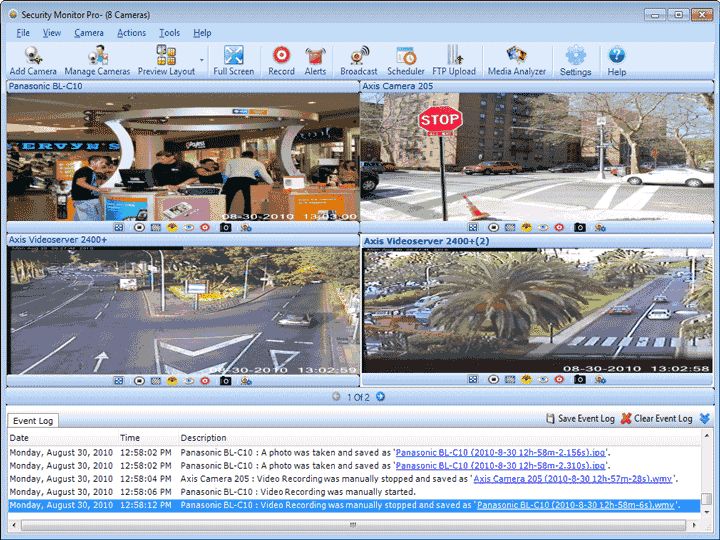Click yellow alert icon under Axis Camera 205
Image resolution: width=720 pixels, height=540 pixels.
pyautogui.click(x=526, y=227)
